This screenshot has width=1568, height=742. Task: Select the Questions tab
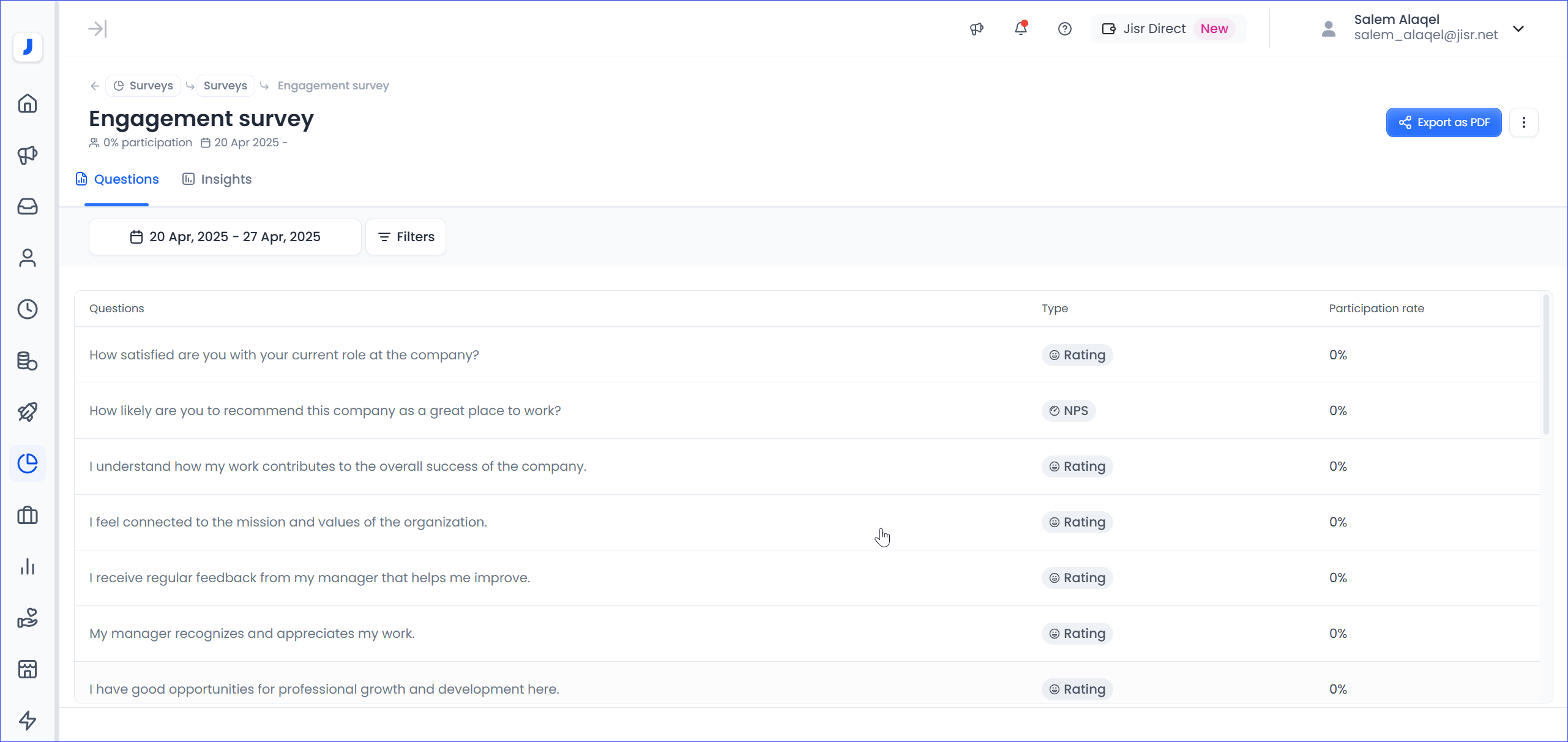point(118,179)
